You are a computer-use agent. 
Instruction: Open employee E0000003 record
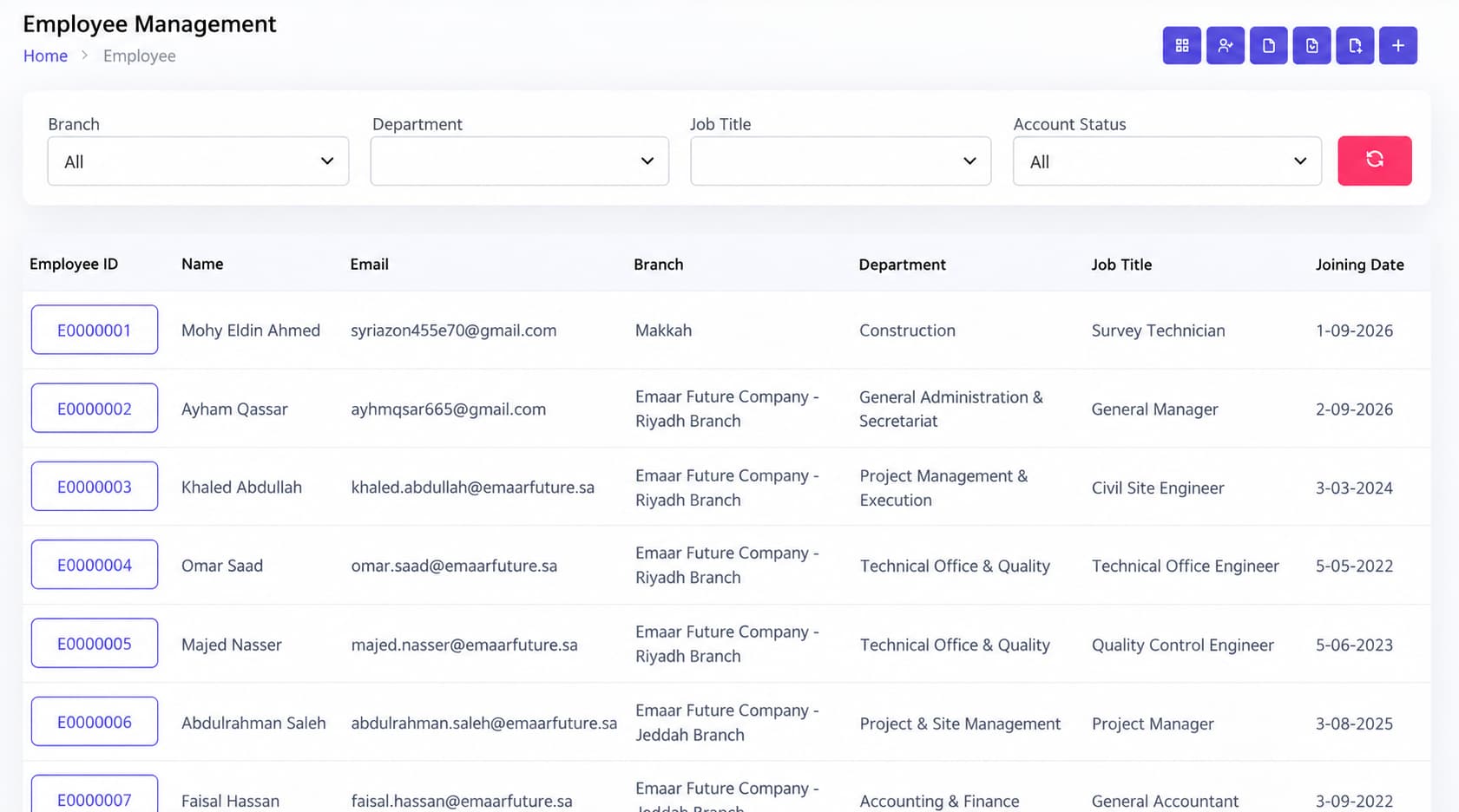[95, 486]
